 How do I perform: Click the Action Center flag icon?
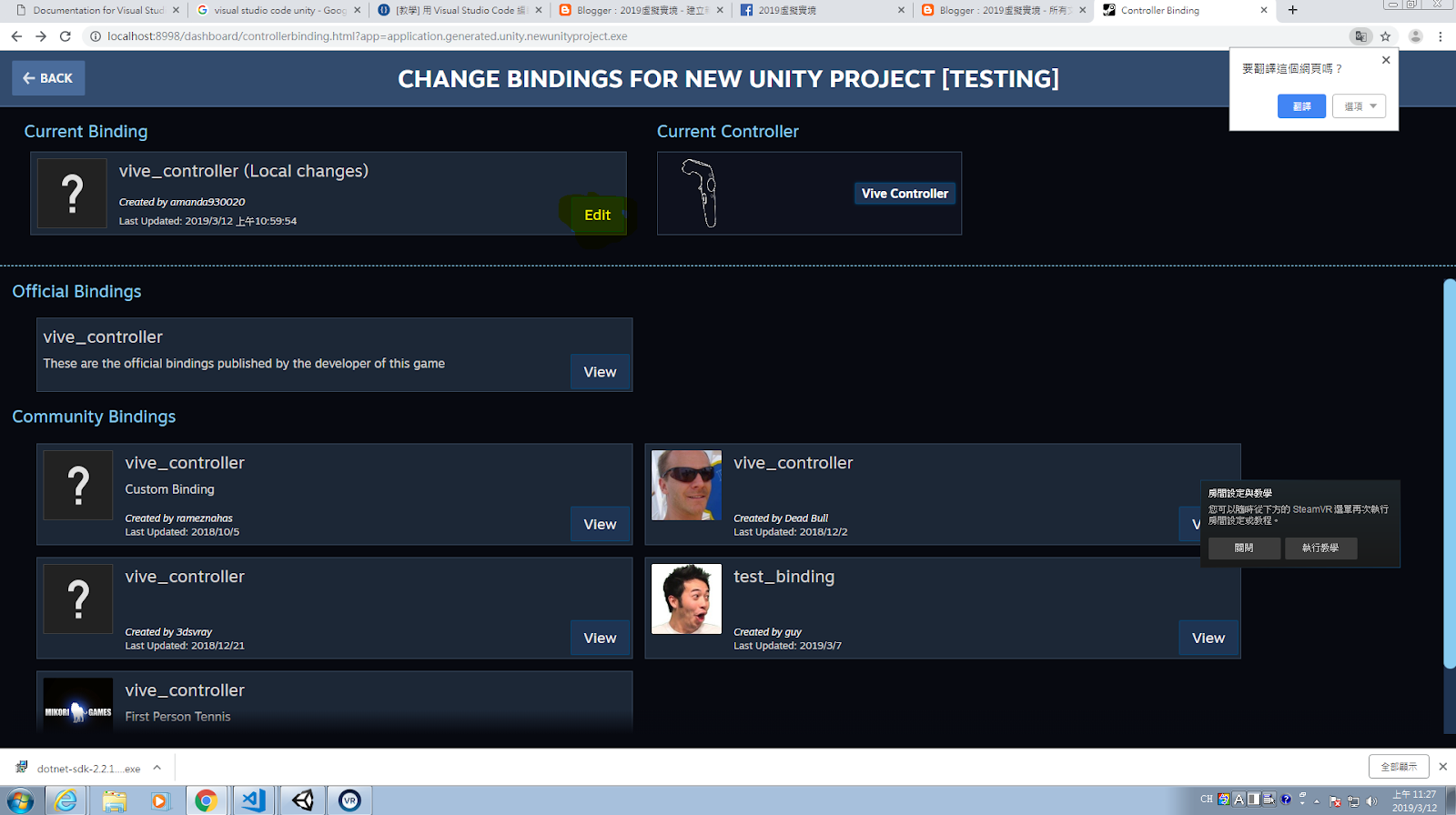1335,801
